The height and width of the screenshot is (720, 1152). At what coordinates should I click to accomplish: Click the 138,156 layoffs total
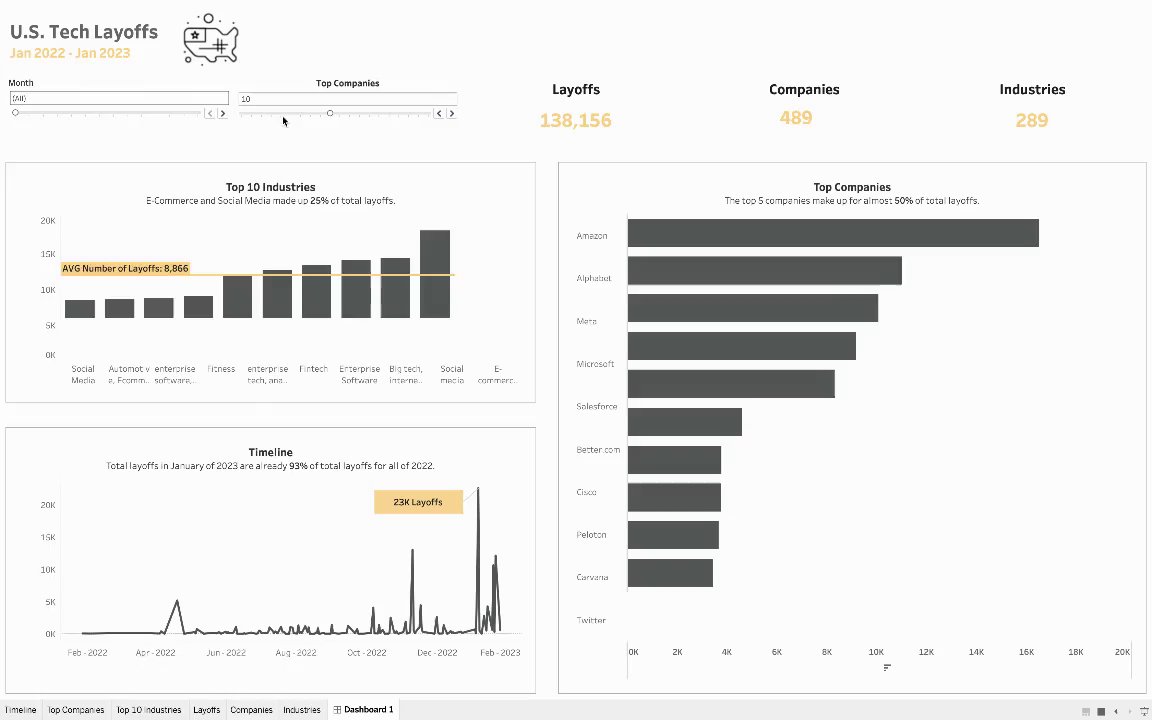[x=575, y=120]
